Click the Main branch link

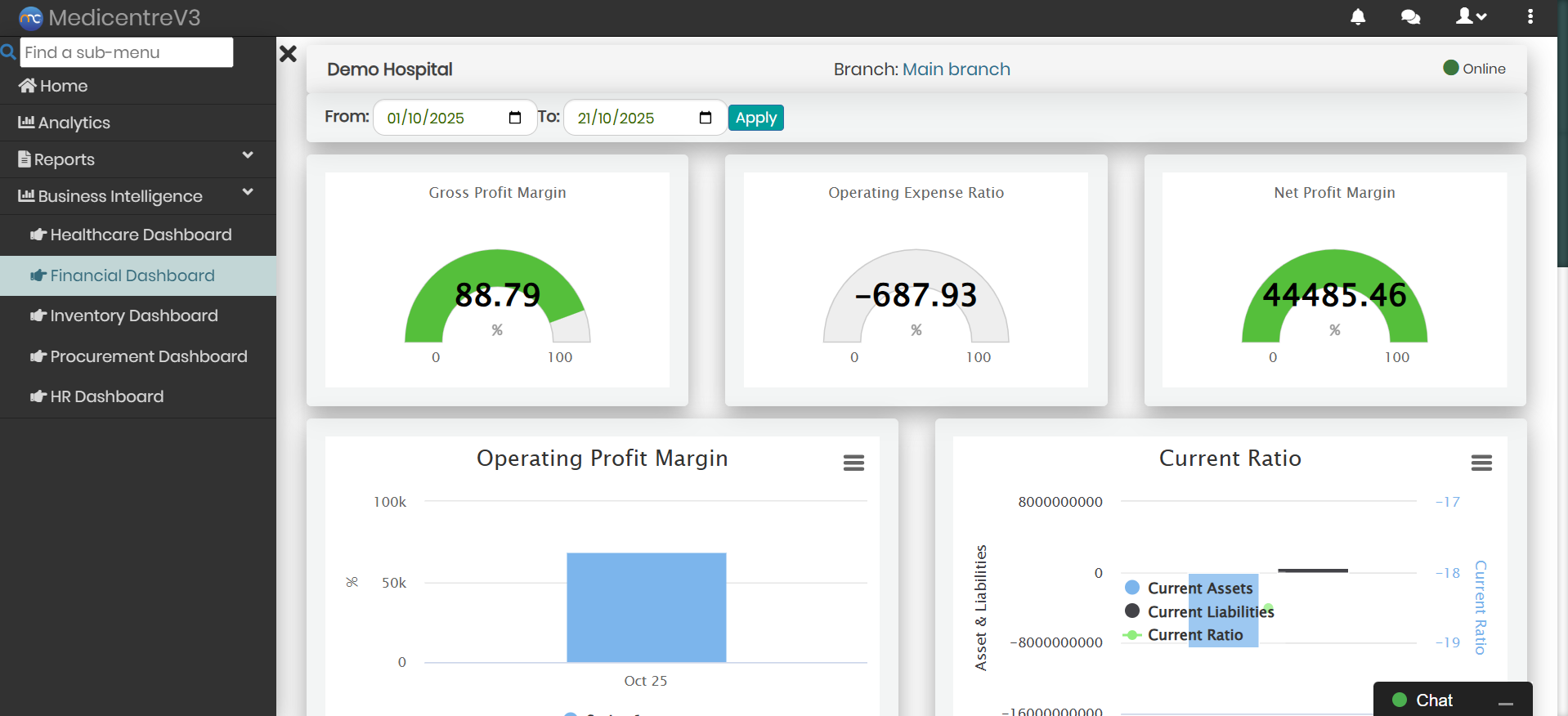(956, 69)
